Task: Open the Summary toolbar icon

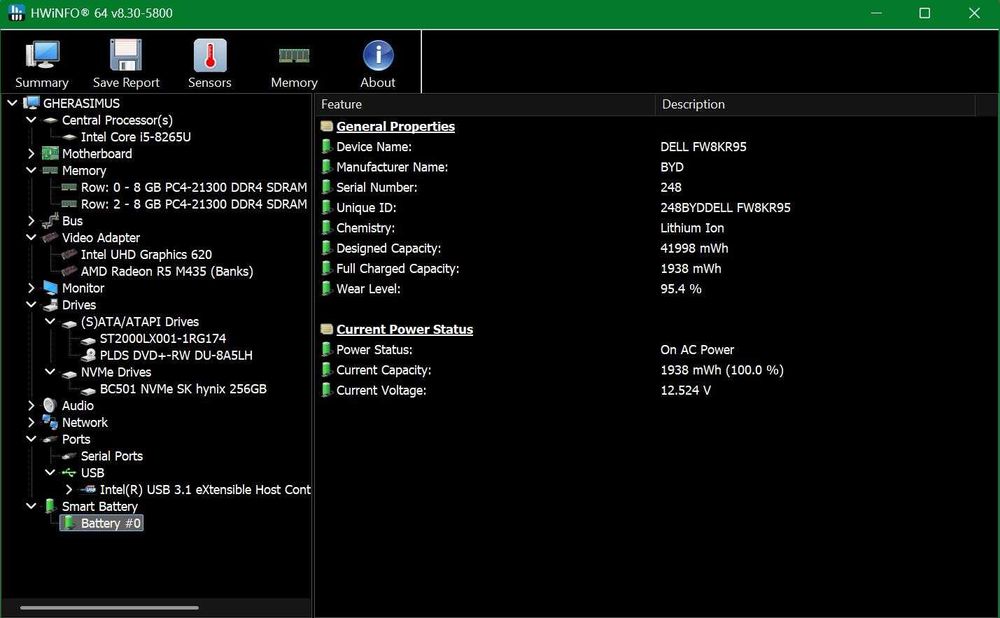Action: (42, 55)
